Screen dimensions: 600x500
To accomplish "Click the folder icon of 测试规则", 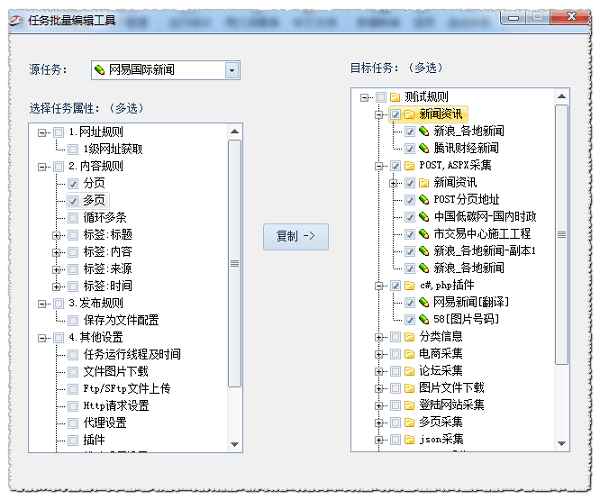I will tap(395, 97).
